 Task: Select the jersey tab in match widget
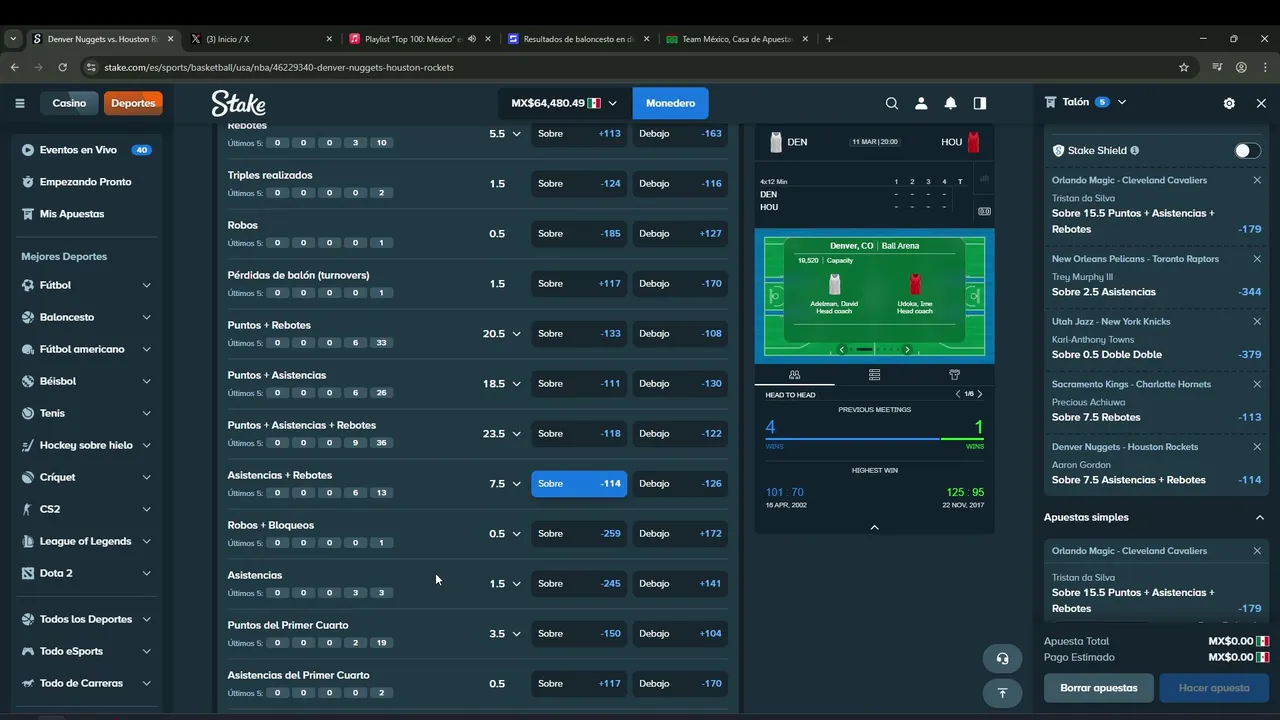pos(954,375)
